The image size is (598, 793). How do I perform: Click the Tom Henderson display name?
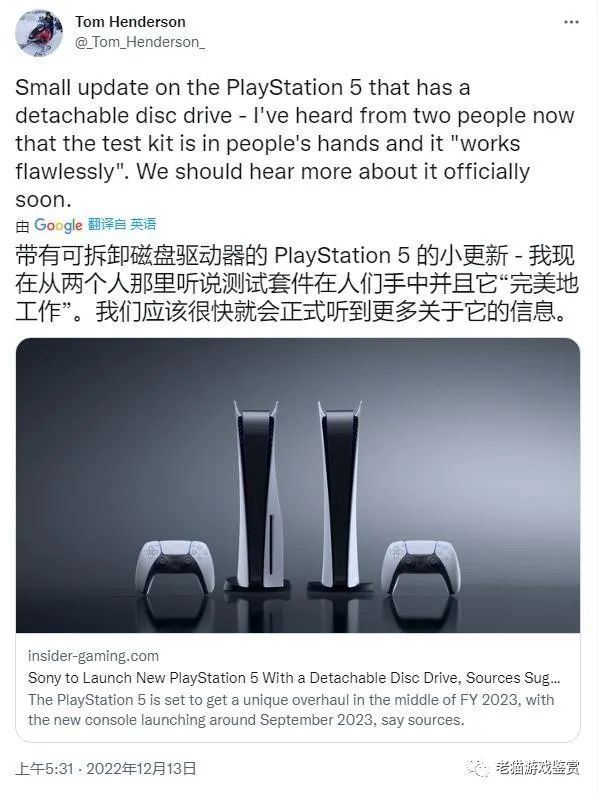(x=130, y=22)
